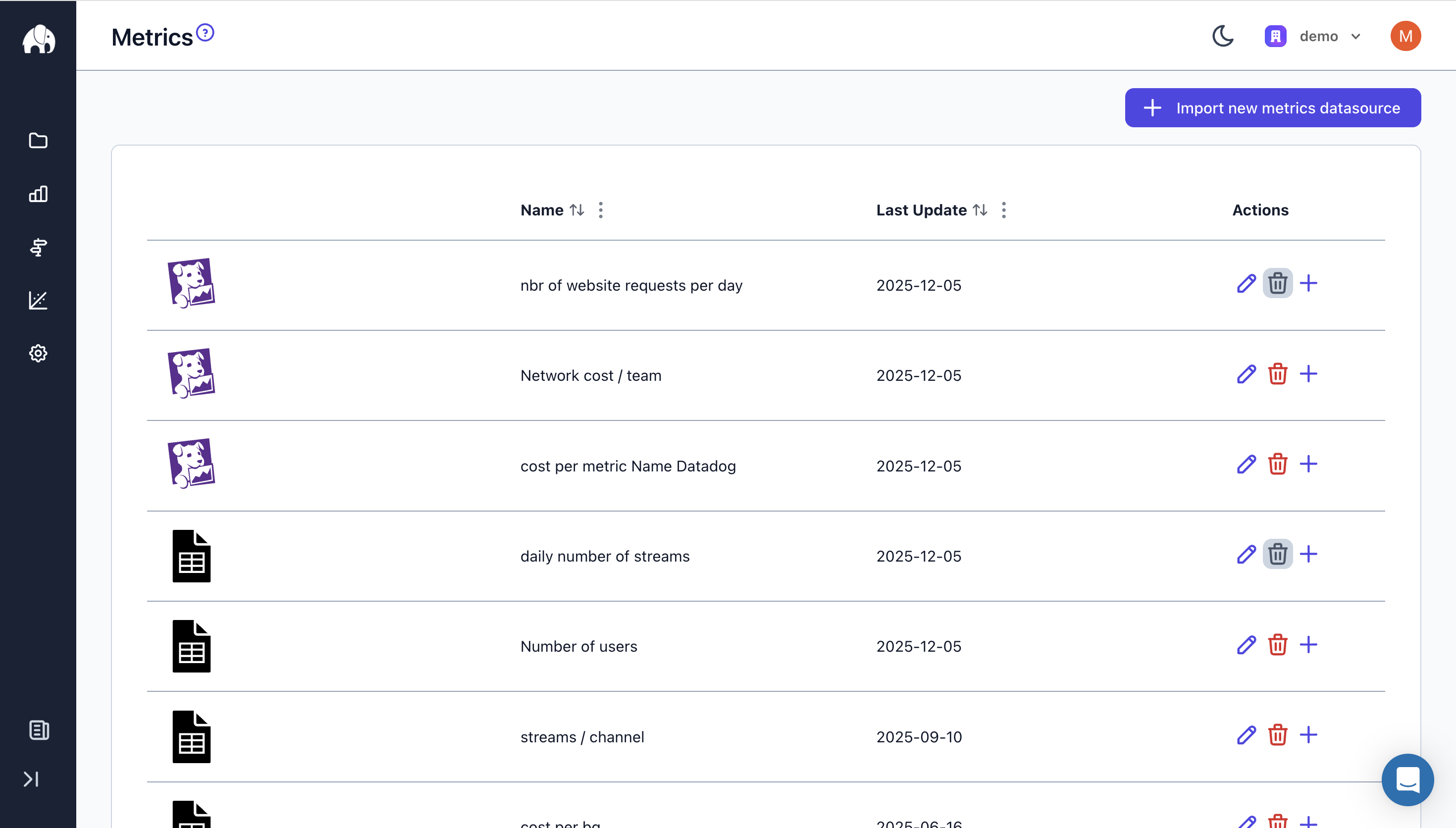The image size is (1456, 828).
Task: Open the scatter-plot chart sidebar icon
Action: click(38, 300)
